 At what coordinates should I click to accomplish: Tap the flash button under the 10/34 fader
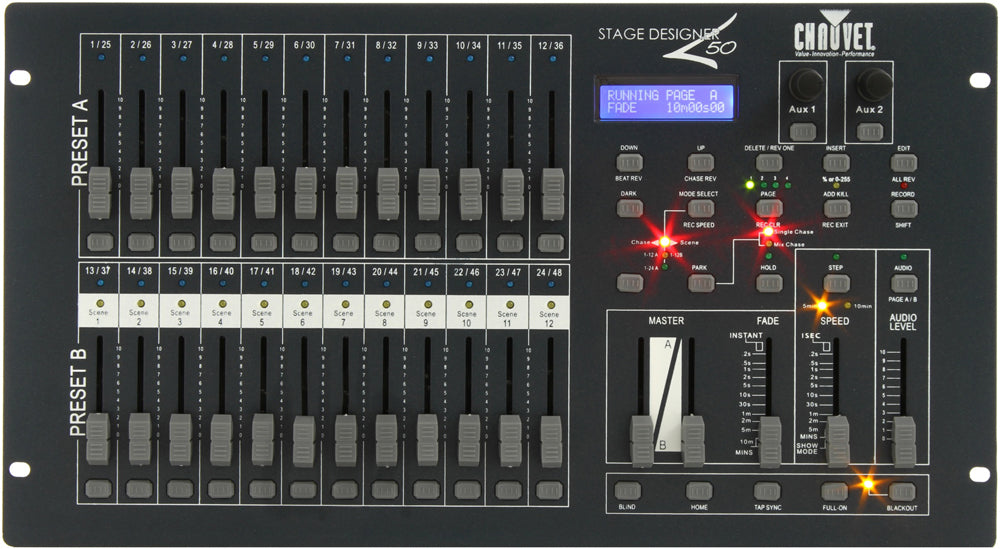click(x=469, y=242)
